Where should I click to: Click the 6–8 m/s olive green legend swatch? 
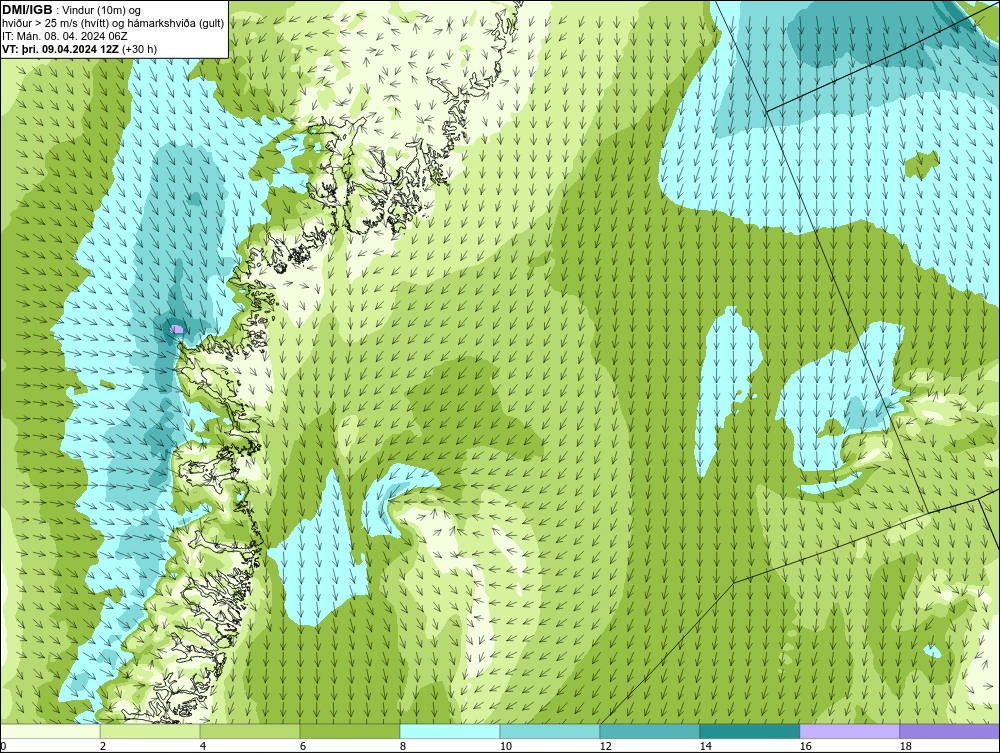pos(349,731)
